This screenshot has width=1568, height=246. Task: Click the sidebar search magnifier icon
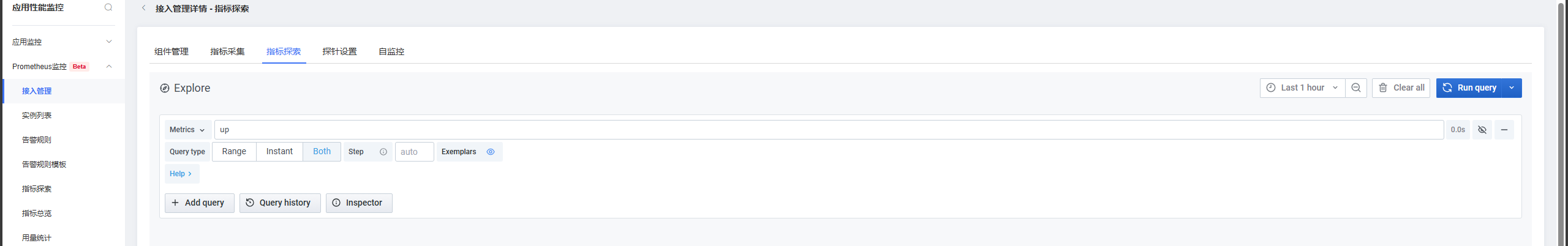[x=108, y=7]
